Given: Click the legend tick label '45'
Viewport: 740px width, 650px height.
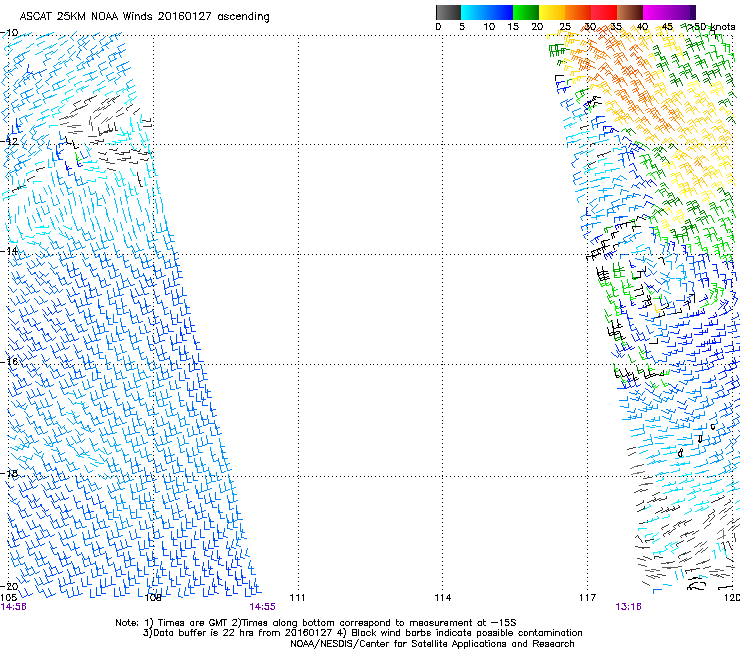Looking at the screenshot, I should 667,27.
